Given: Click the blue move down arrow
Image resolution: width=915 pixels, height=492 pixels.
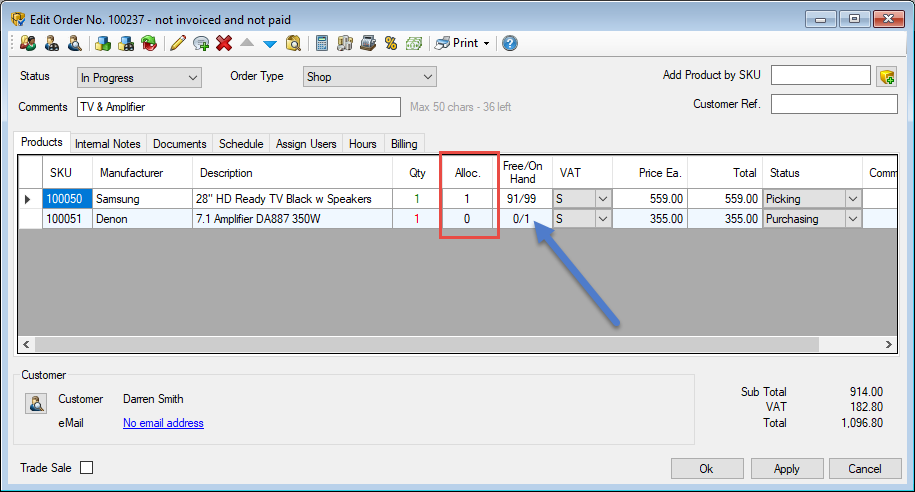Looking at the screenshot, I should coord(269,43).
